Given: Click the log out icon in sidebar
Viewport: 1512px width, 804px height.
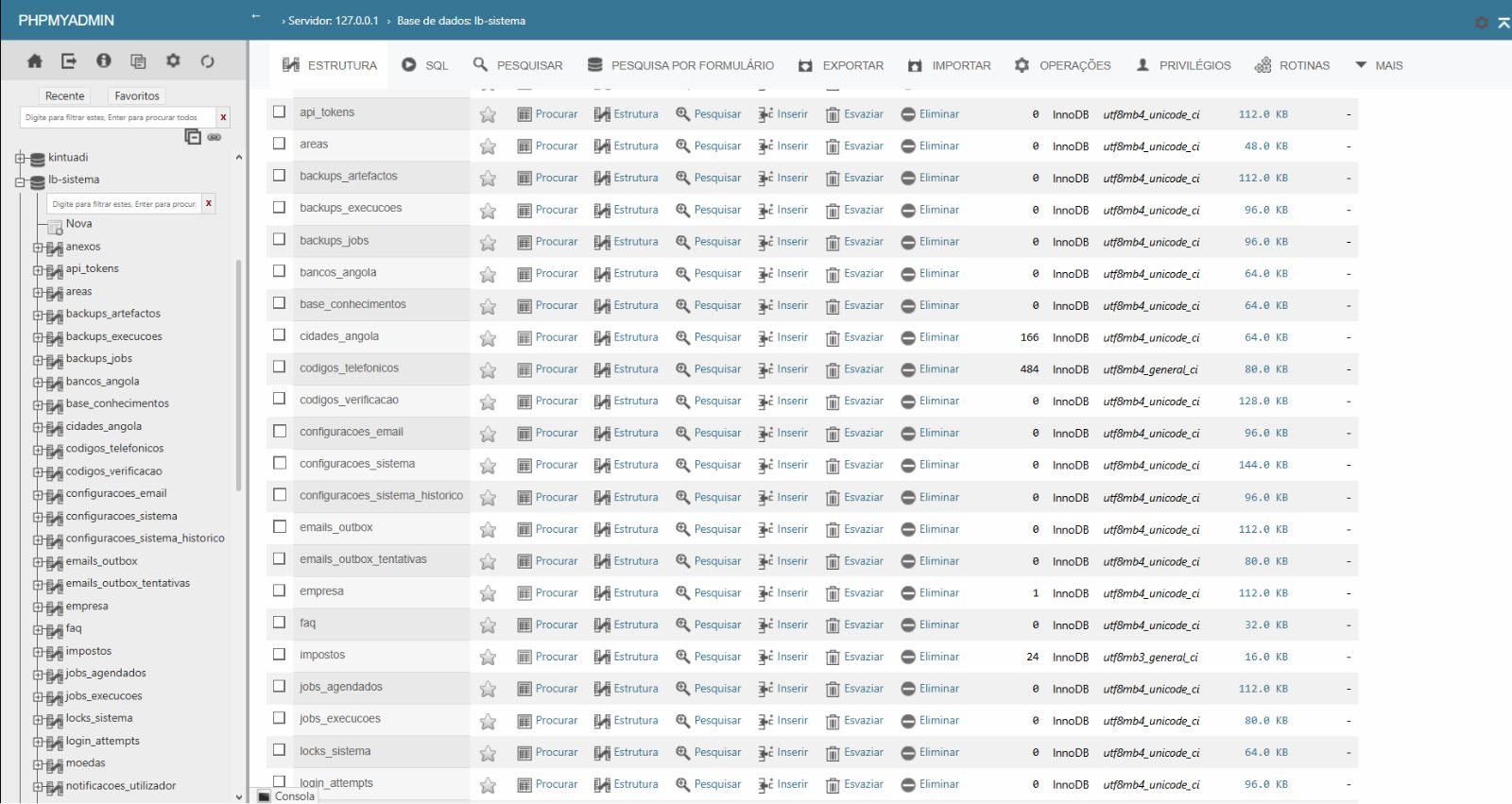Looking at the screenshot, I should click(x=69, y=61).
